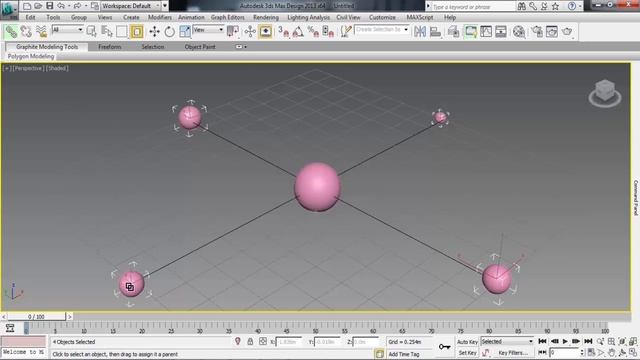Open the Layer Manager

coord(453,31)
